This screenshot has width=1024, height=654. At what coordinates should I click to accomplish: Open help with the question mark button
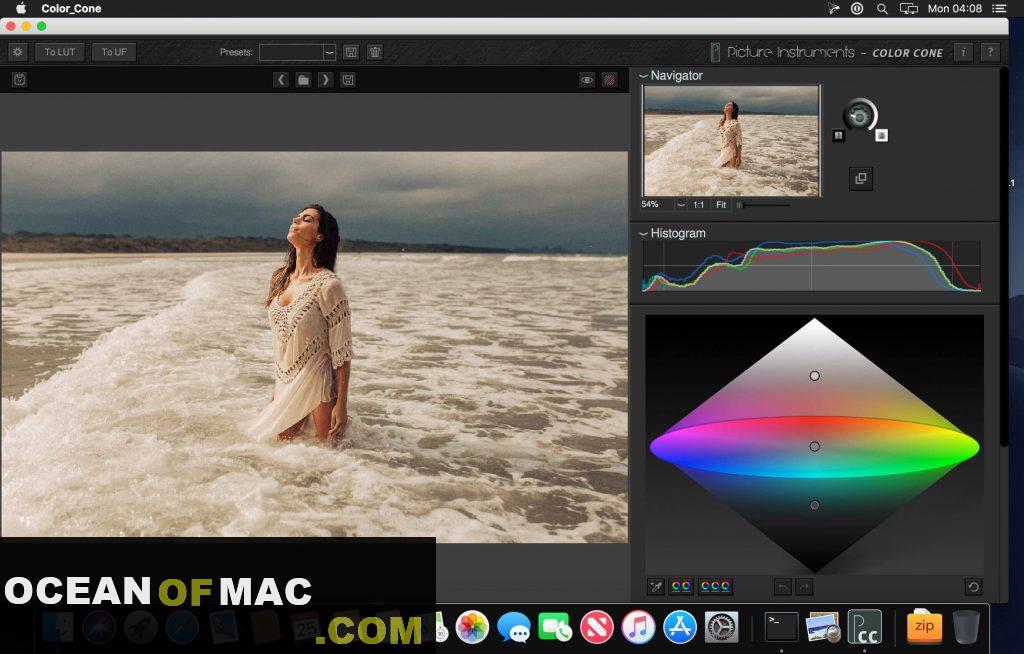990,52
